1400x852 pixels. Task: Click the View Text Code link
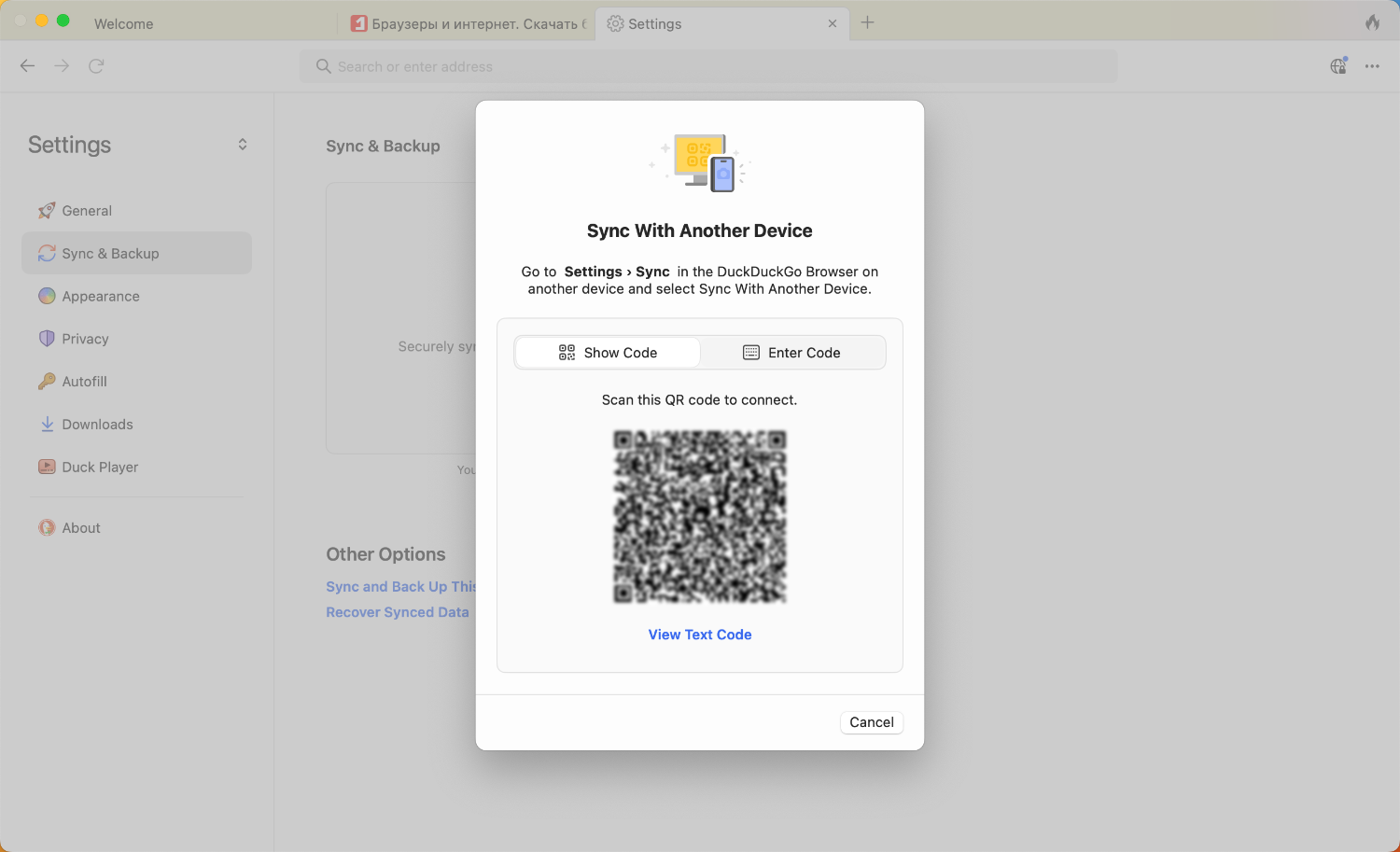(x=700, y=635)
